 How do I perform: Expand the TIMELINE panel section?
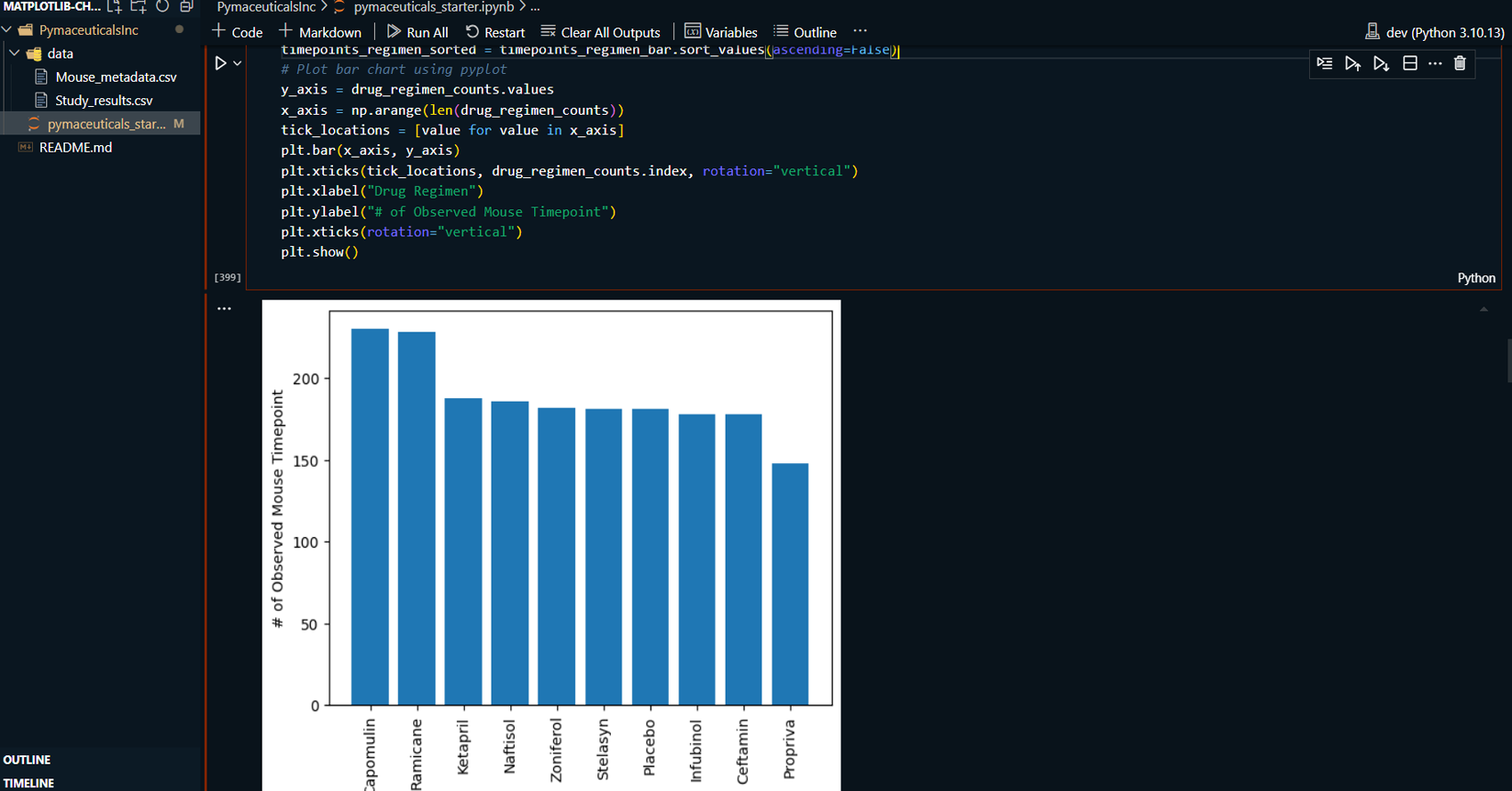click(29, 783)
